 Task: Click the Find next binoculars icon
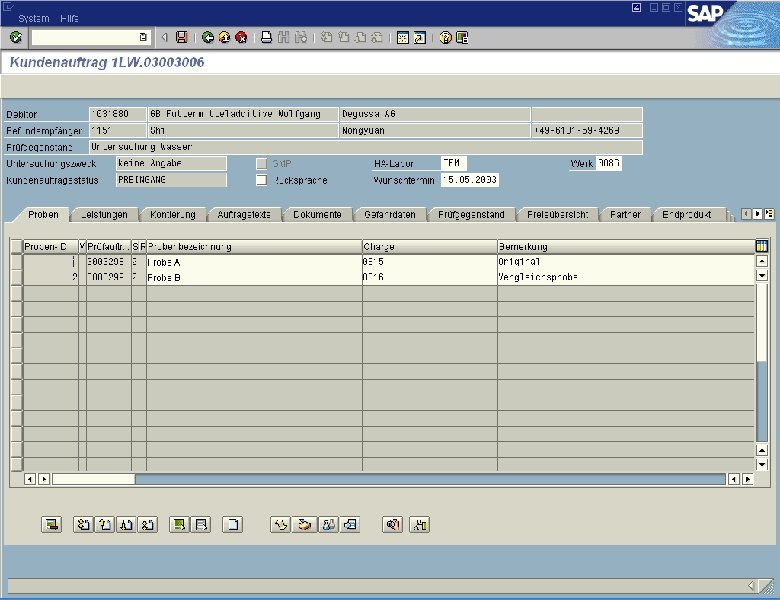click(x=300, y=37)
